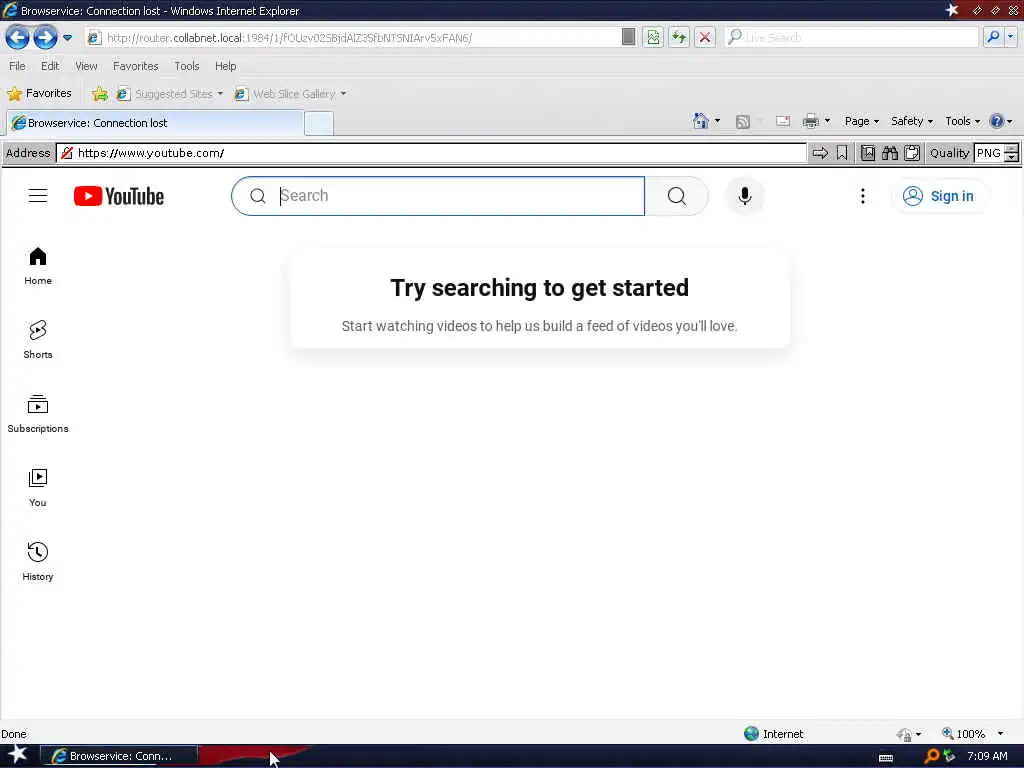Open the Safety command bar menu
Viewport: 1024px width, 768px height.
(912, 121)
